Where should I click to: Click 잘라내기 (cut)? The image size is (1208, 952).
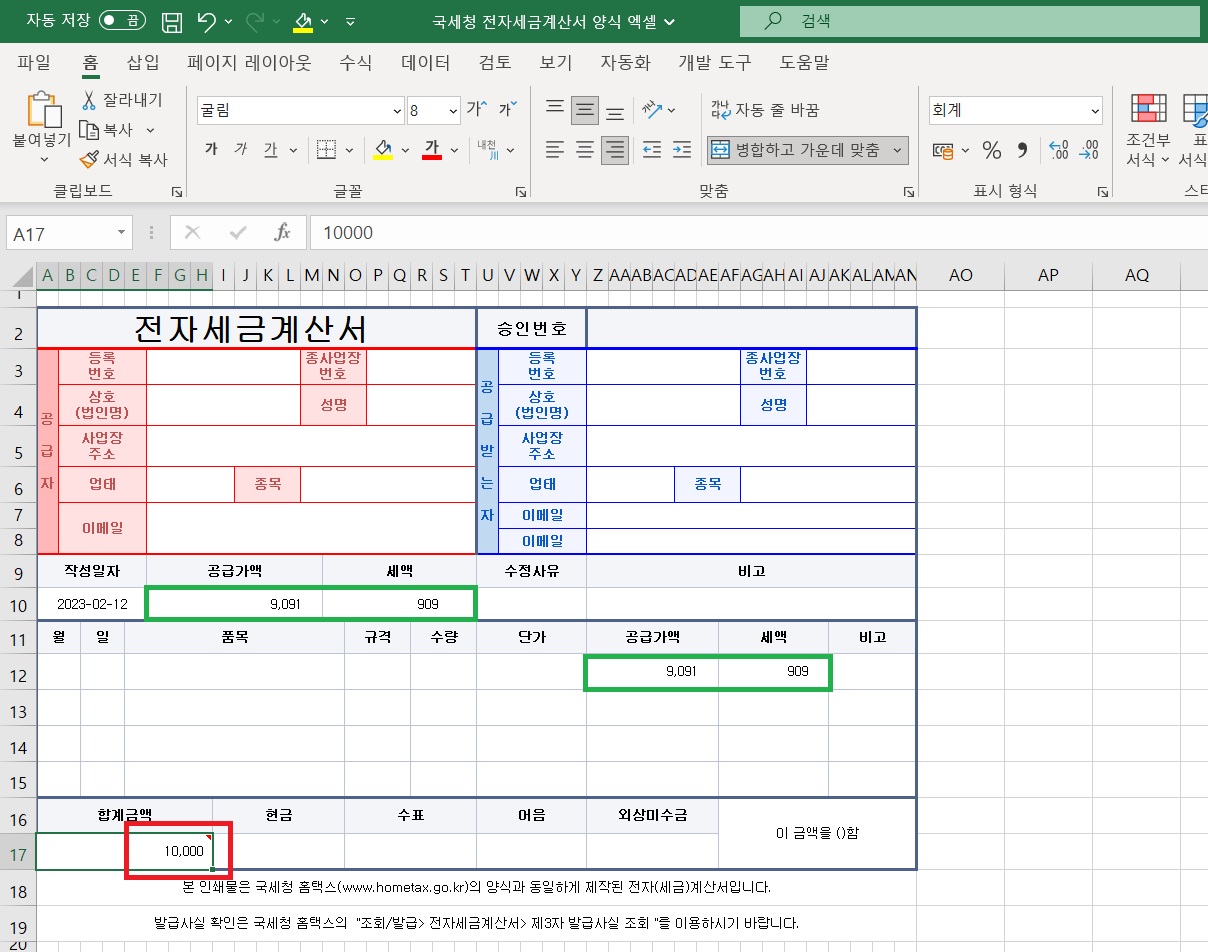121,100
